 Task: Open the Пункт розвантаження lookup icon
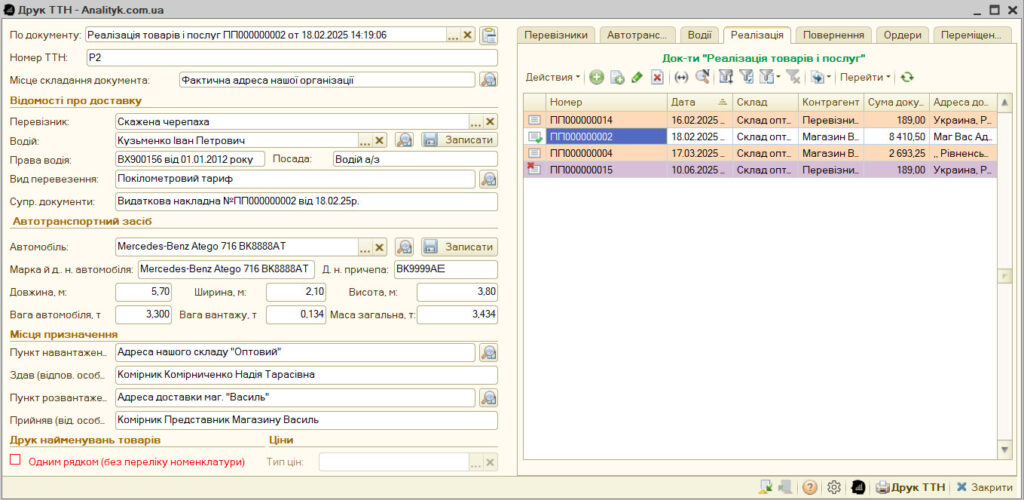(x=488, y=398)
